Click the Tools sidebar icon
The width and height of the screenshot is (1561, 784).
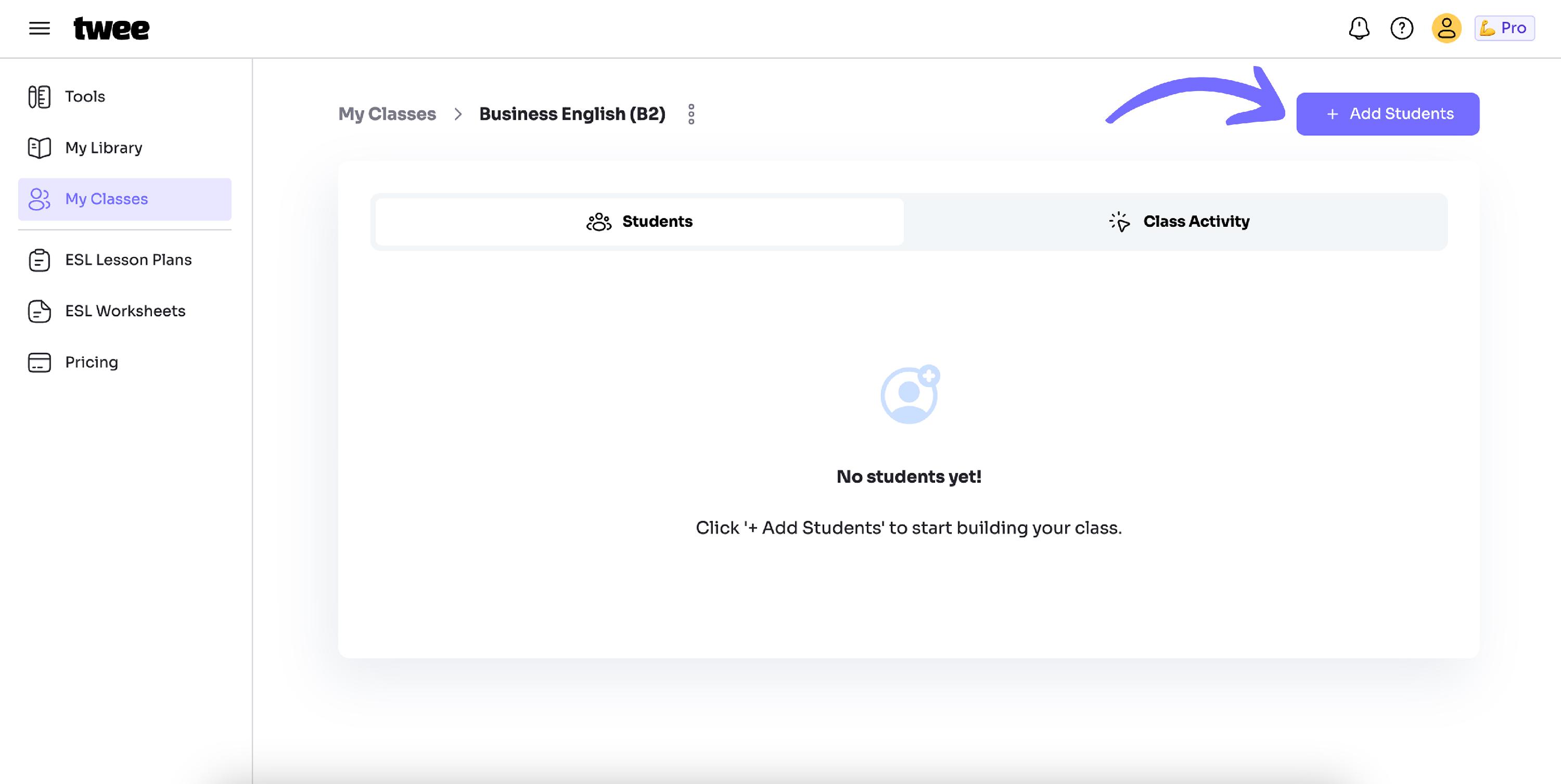[40, 97]
